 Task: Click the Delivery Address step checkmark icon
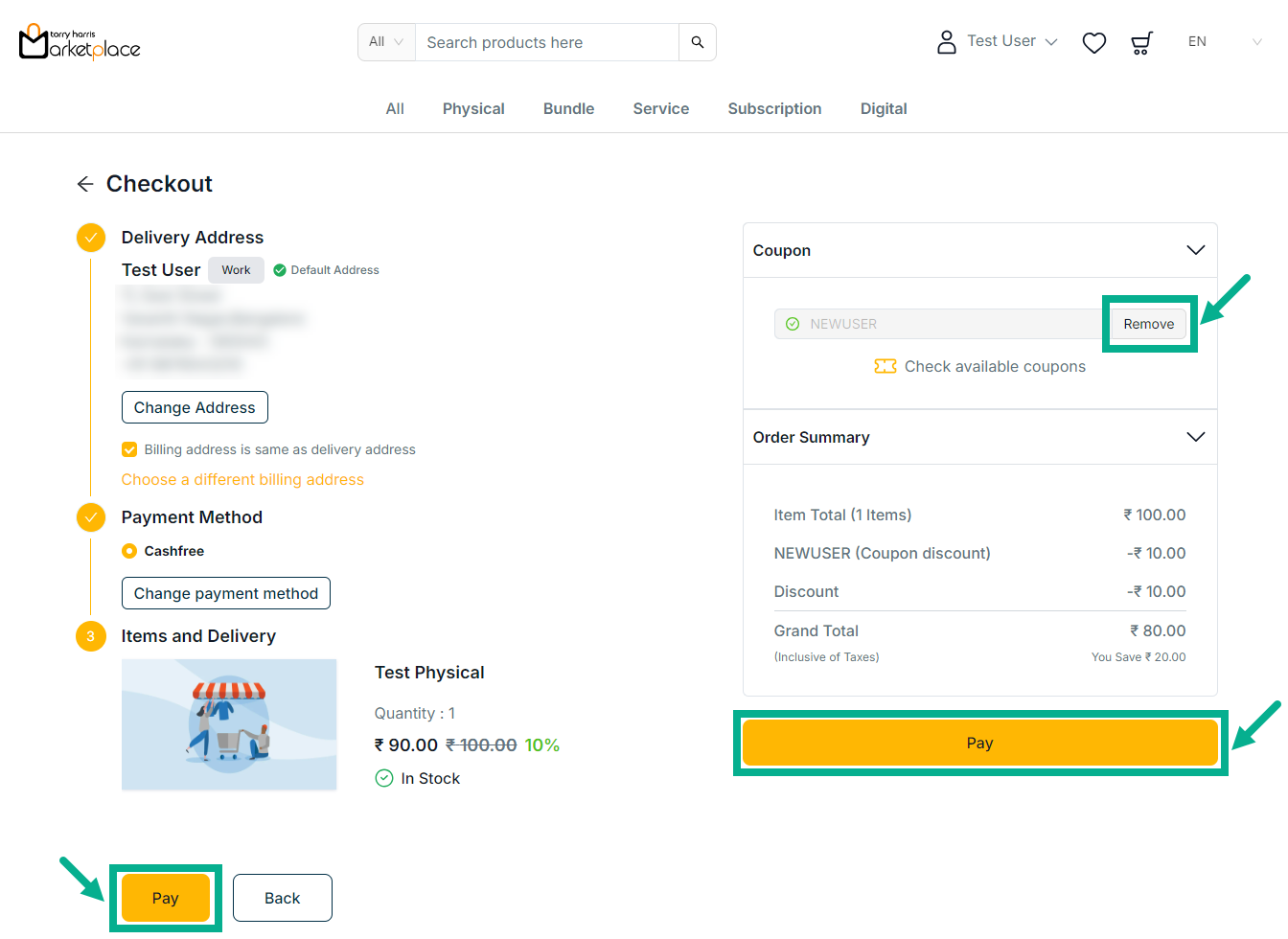coord(91,238)
